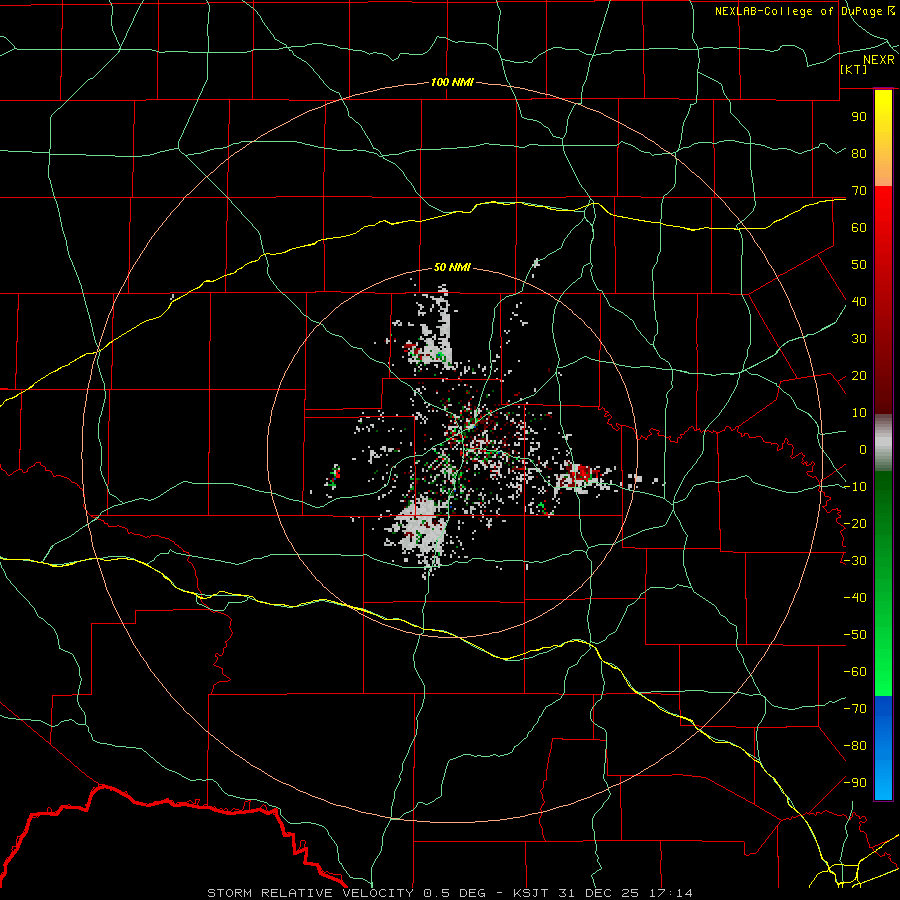Screen dimensions: 900x900
Task: Click the -10 value on the velocity scale
Action: (855, 487)
